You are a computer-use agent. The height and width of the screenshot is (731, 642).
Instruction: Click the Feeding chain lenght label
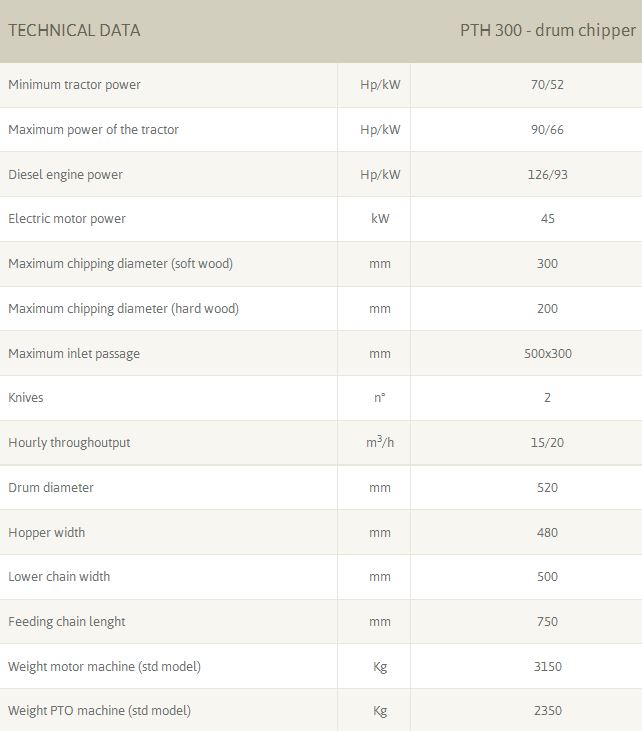(x=67, y=622)
